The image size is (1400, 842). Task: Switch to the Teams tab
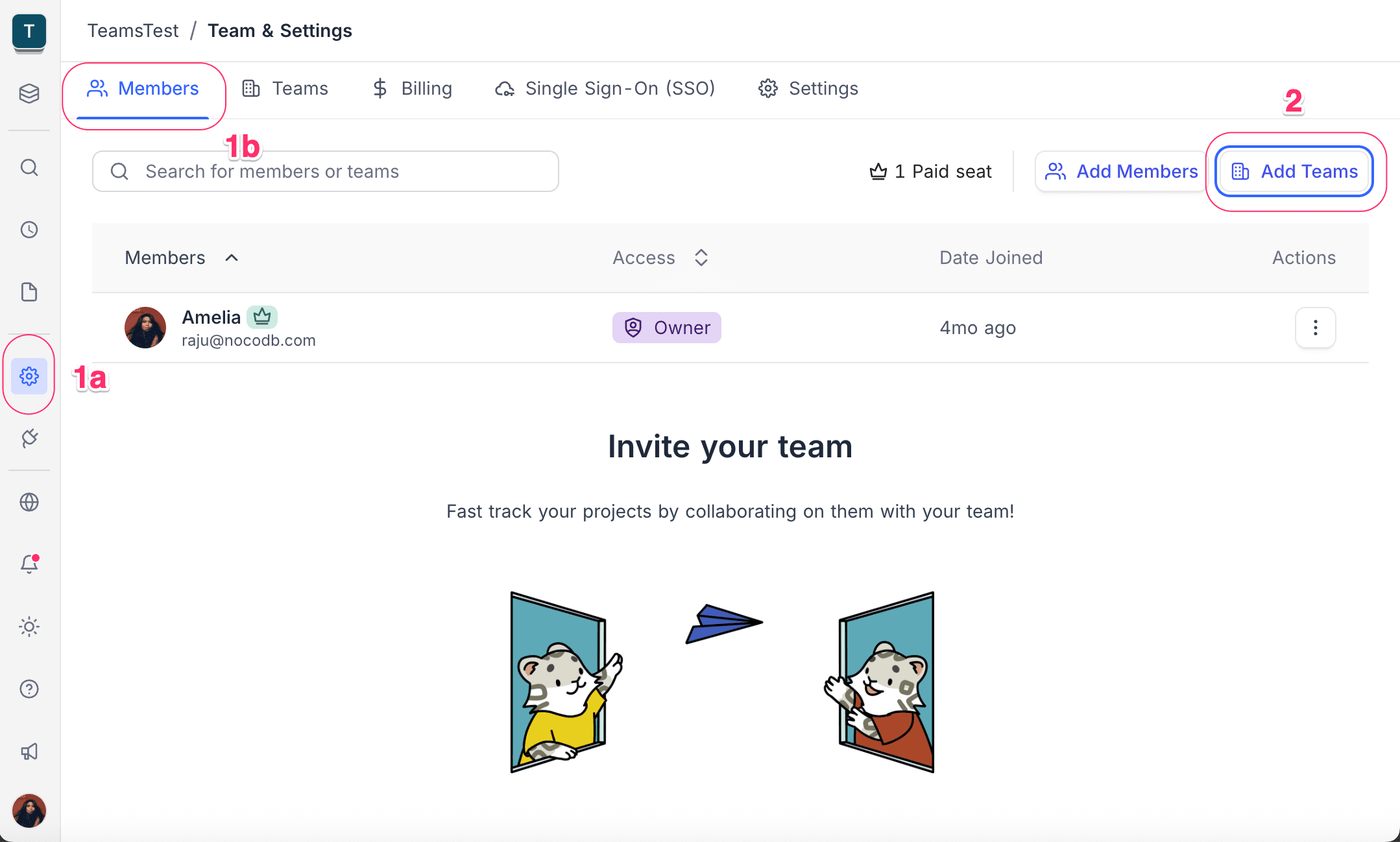click(285, 89)
